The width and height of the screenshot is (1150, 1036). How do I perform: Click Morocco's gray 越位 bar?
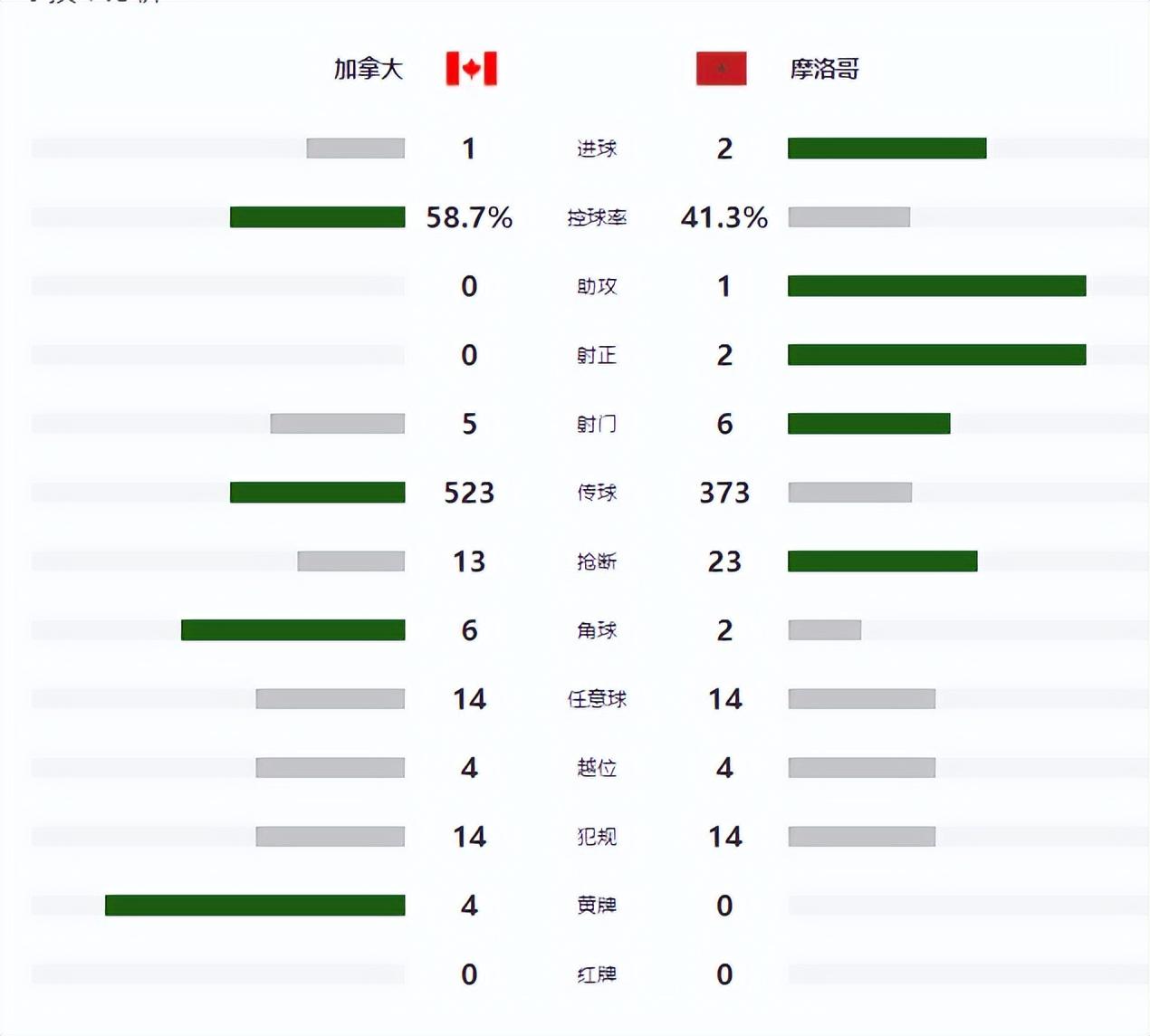coord(861,768)
